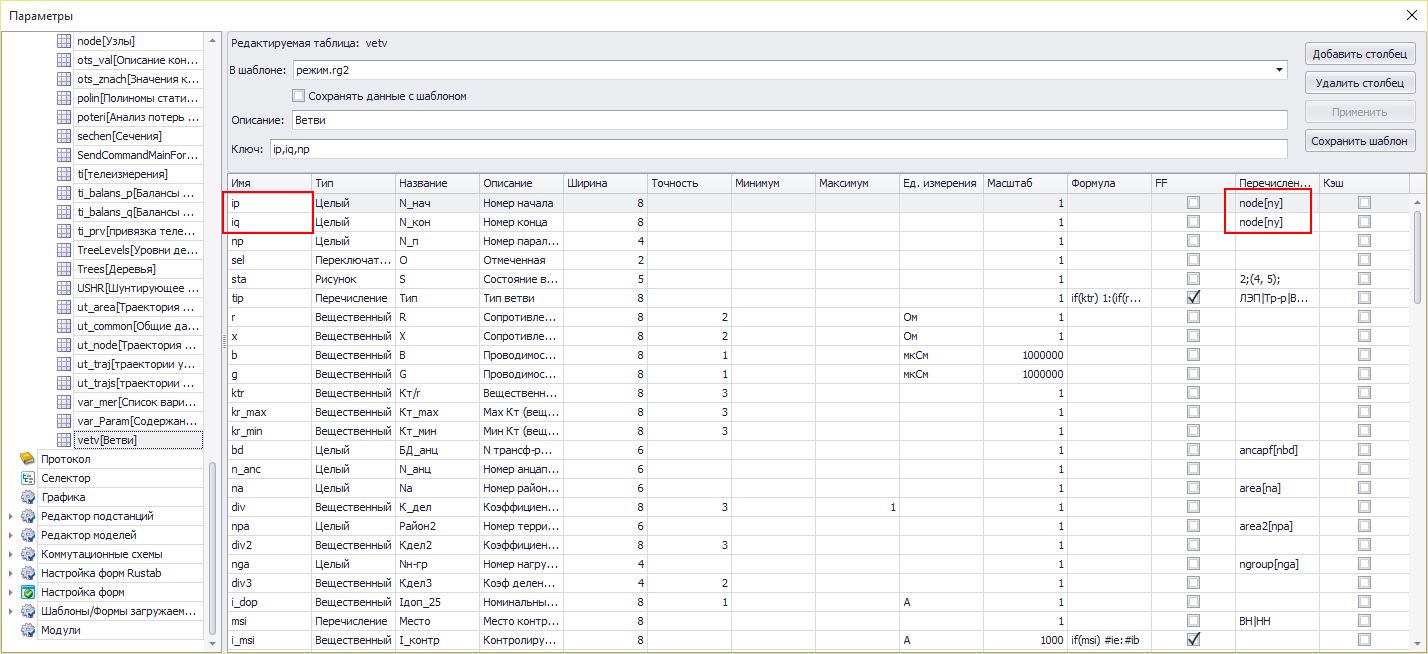Click the poteri table icon
1428x654 pixels.
click(65, 117)
